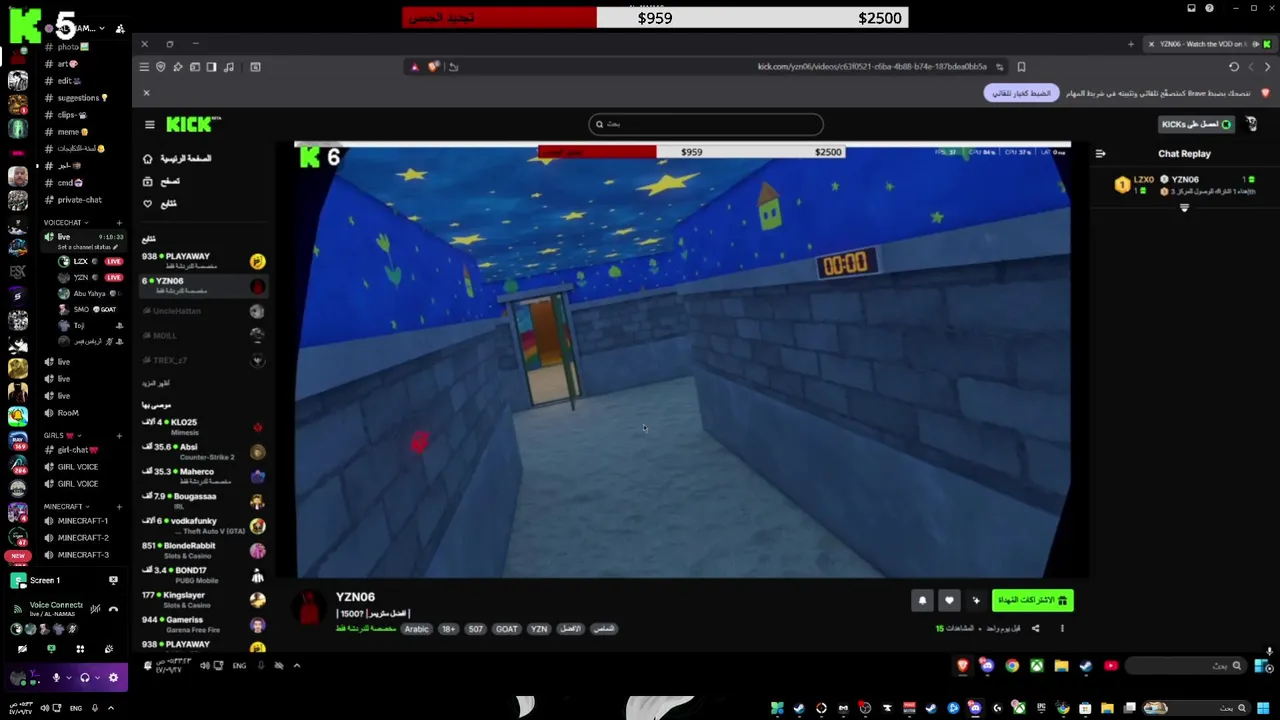Open recommended channel vodkafunky
This screenshot has height=720, width=1280.
click(x=204, y=525)
